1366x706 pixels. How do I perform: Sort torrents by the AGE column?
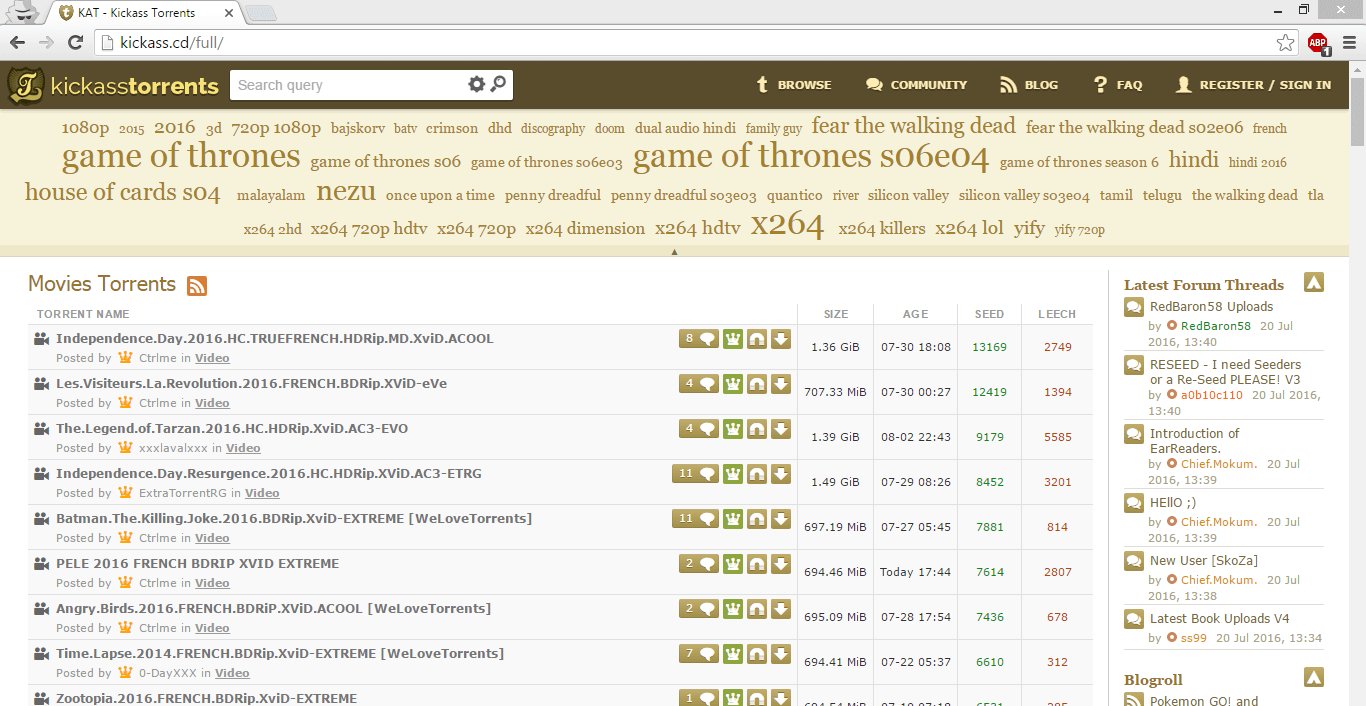tap(915, 314)
